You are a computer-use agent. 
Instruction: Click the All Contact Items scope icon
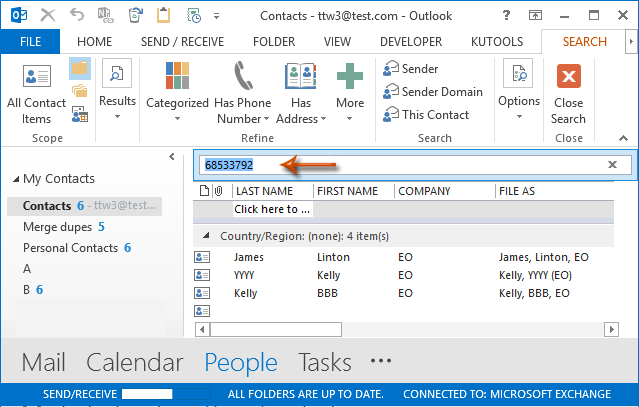[36, 78]
